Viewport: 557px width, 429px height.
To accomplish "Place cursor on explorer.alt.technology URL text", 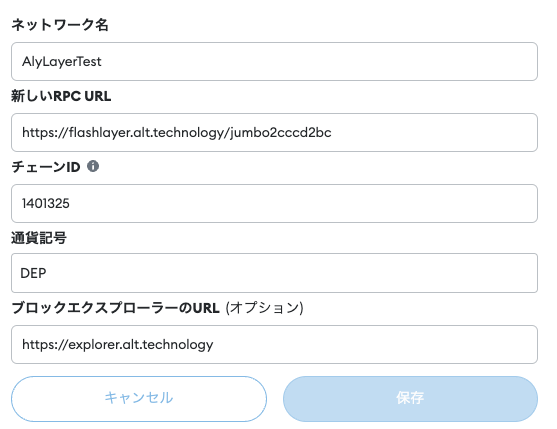I will click(141, 344).
